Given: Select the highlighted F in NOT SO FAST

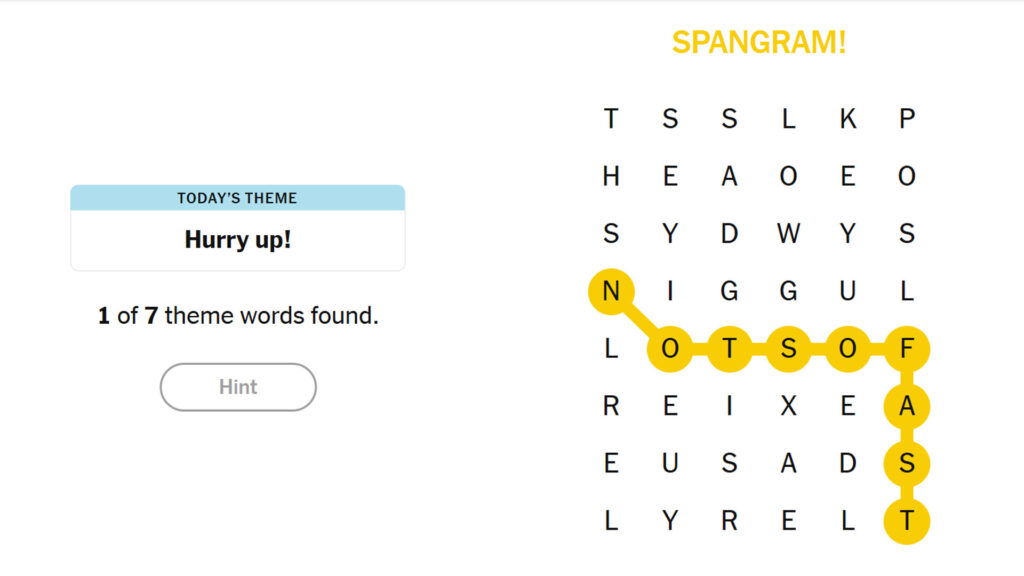Looking at the screenshot, I should point(908,349).
